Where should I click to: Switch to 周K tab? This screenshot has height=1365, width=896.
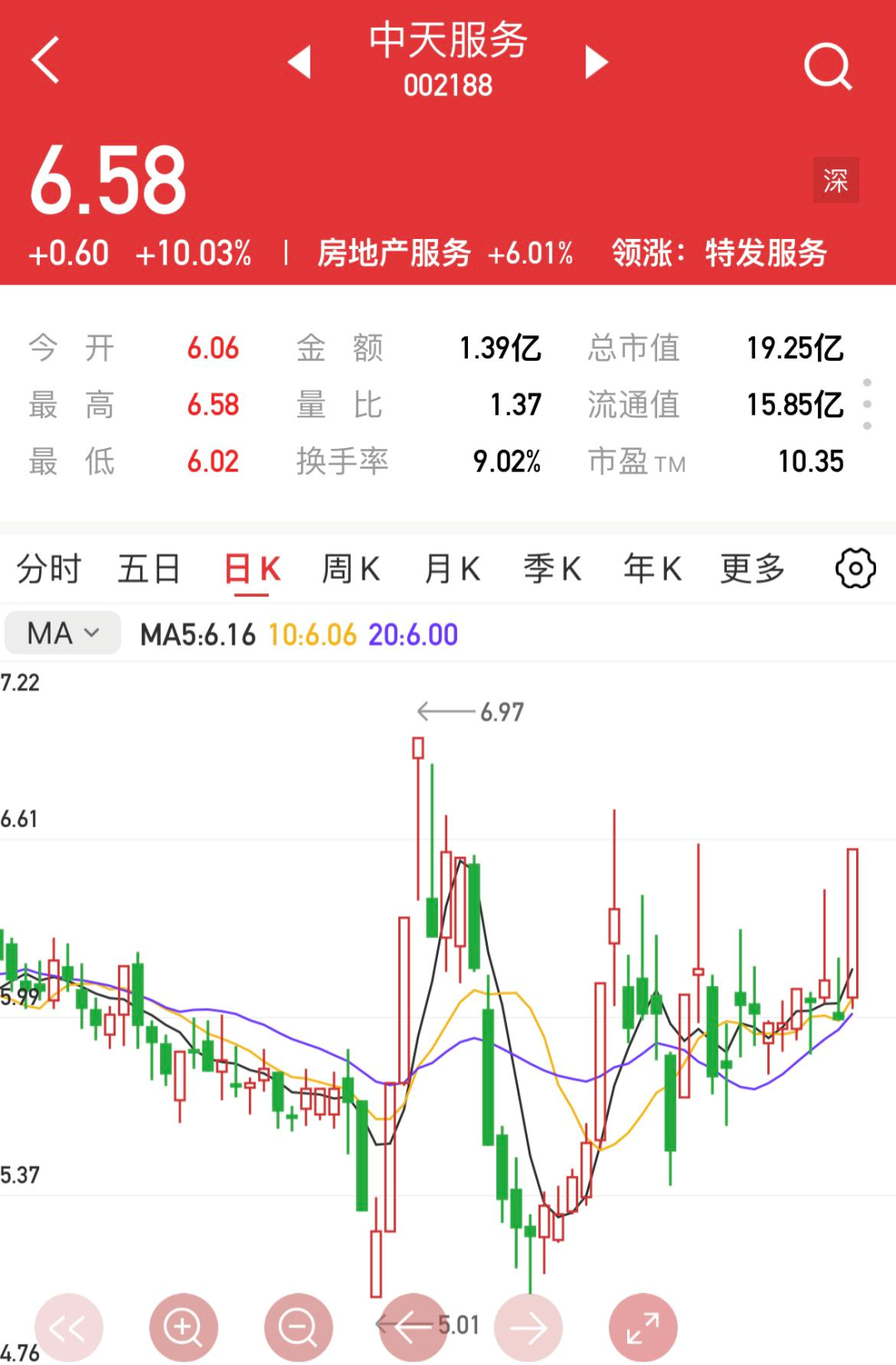click(x=352, y=569)
